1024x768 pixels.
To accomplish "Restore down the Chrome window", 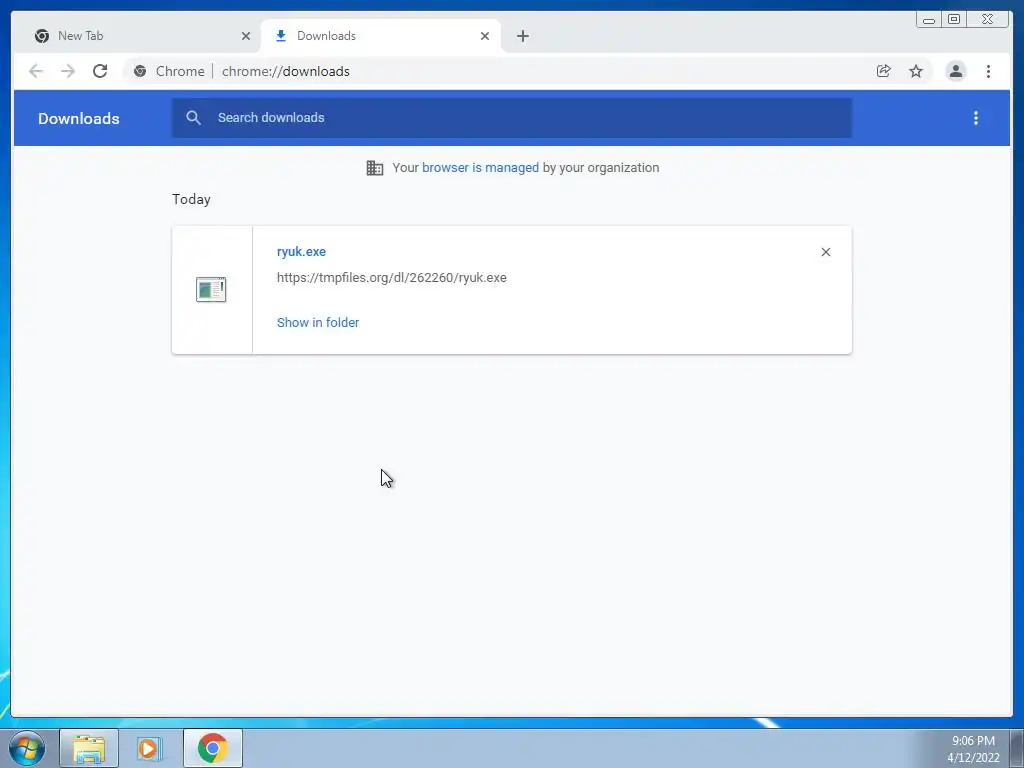I will [x=954, y=20].
